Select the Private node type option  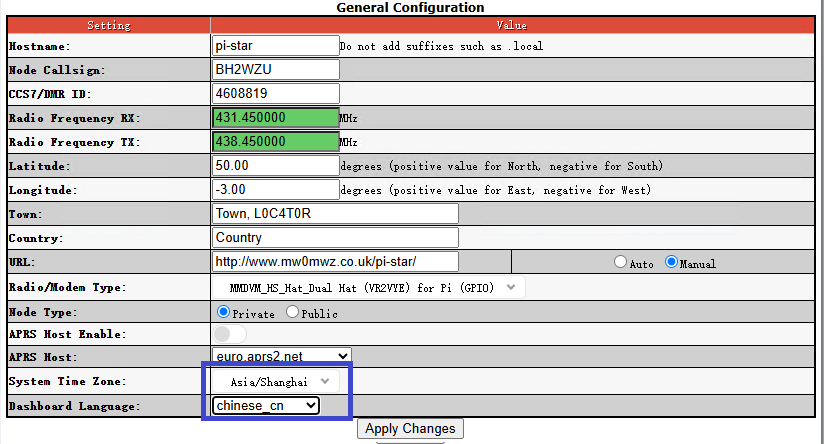click(x=224, y=312)
